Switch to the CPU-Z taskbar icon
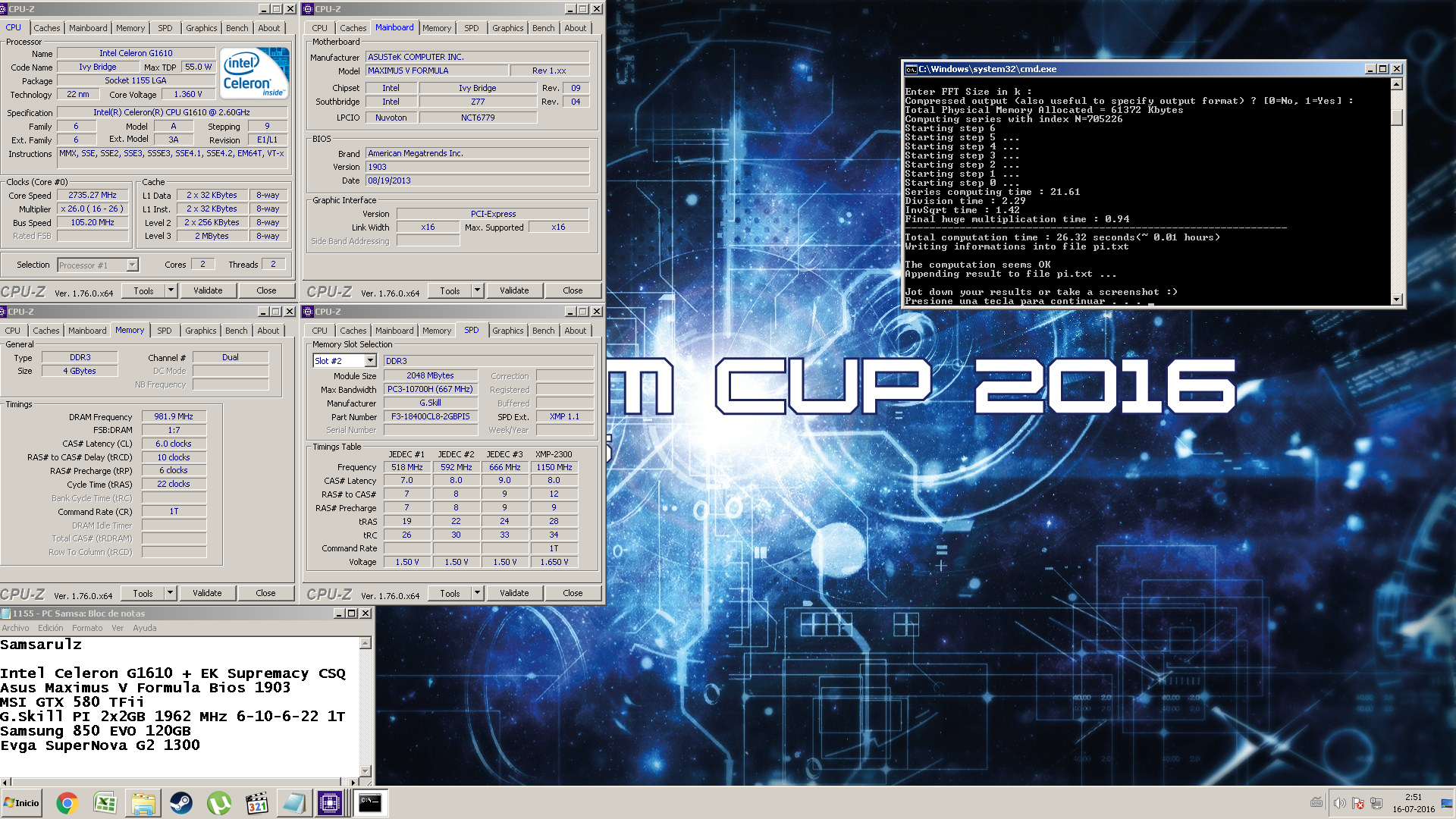Screen dimensions: 1456x819 [x=330, y=803]
